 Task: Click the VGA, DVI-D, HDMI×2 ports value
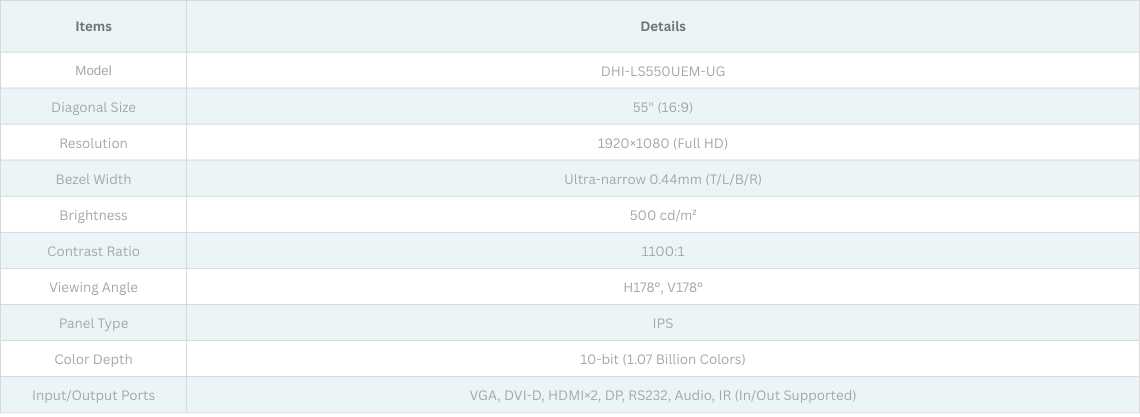coord(662,395)
